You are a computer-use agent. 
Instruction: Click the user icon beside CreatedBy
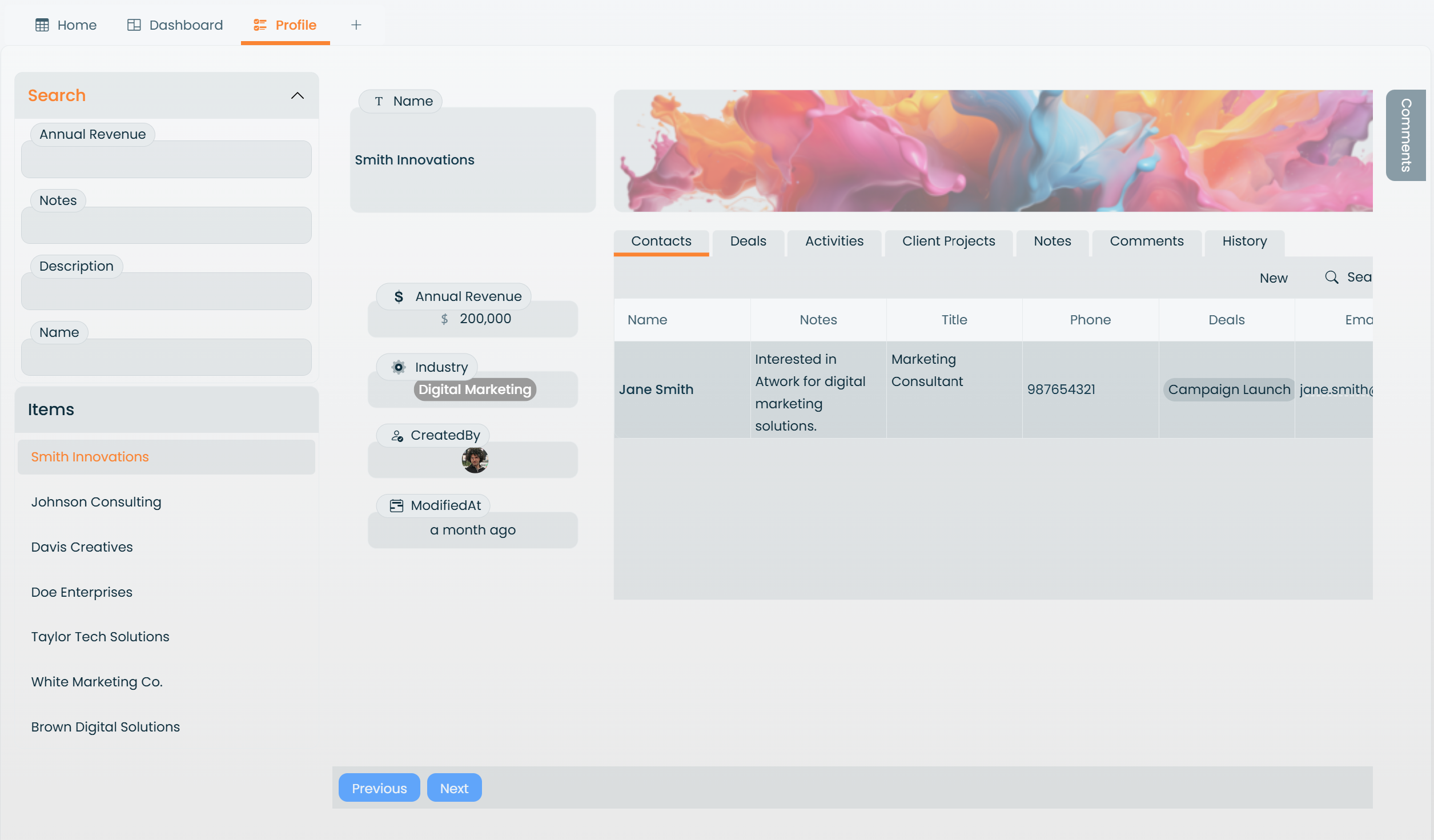click(x=397, y=436)
